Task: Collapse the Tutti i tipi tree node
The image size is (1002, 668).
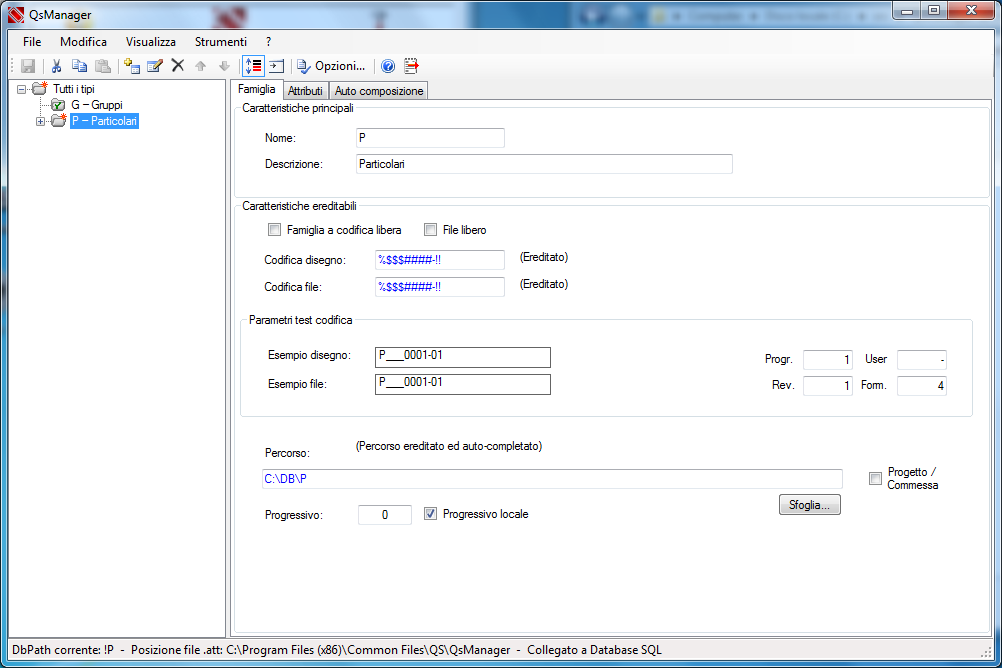Action: 22,89
